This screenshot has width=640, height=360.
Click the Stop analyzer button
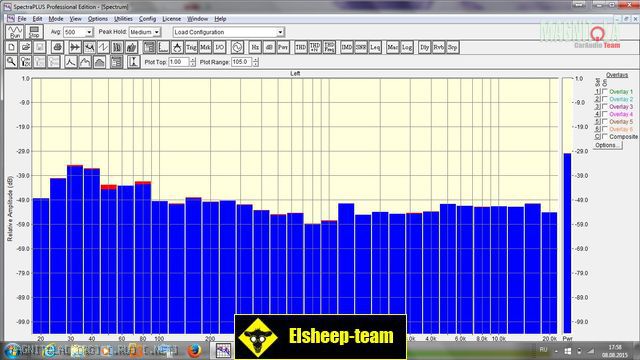34,32
